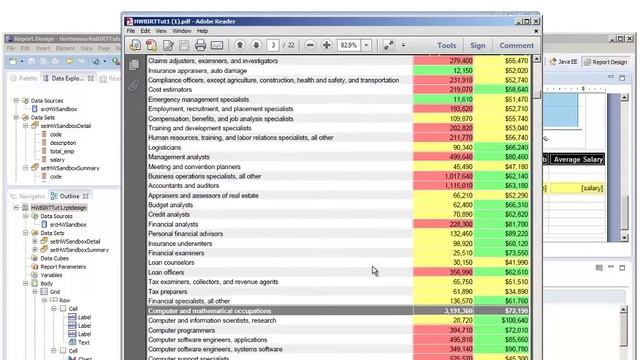Click the [salary] yellow cell in Eclipse
Image resolution: width=640 pixels, height=360 pixels.
click(x=577, y=188)
